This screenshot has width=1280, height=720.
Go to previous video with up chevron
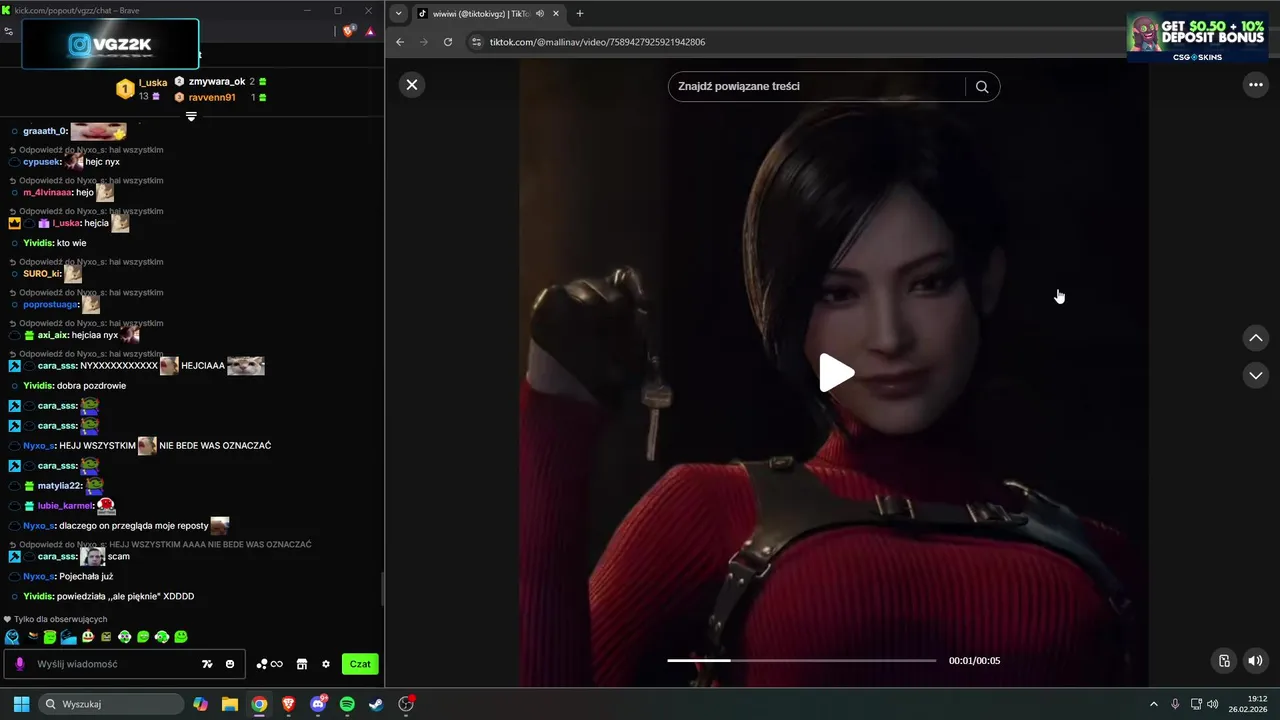pyautogui.click(x=1256, y=338)
